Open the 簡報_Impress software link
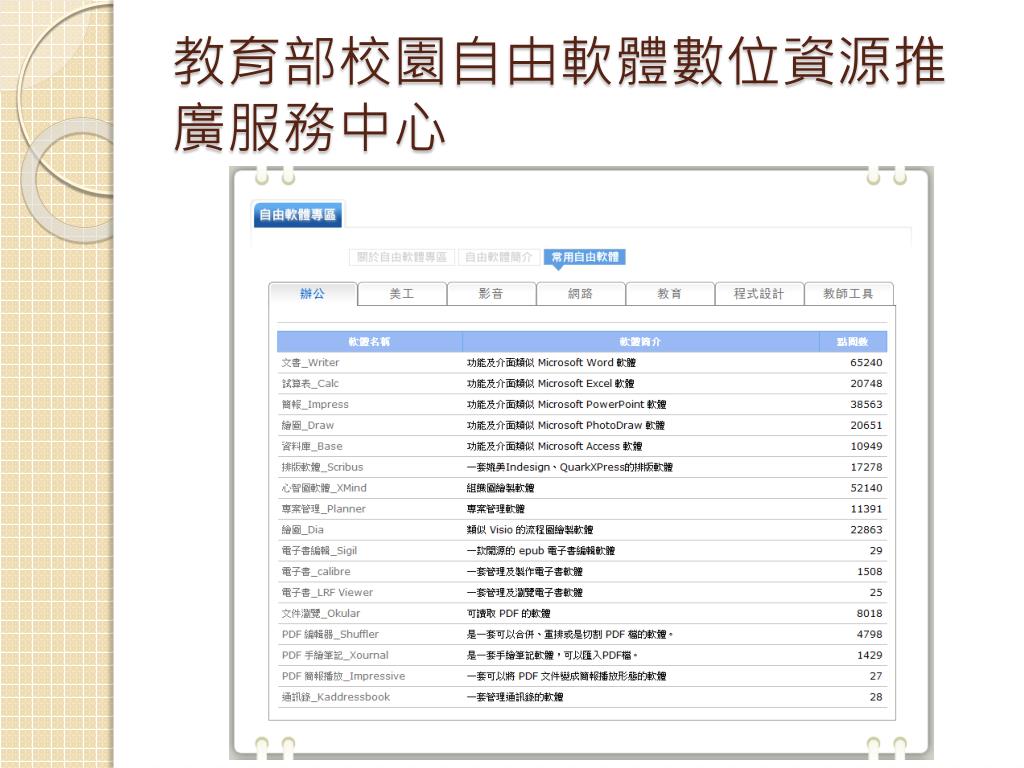The width and height of the screenshot is (1024, 768). coord(315,404)
